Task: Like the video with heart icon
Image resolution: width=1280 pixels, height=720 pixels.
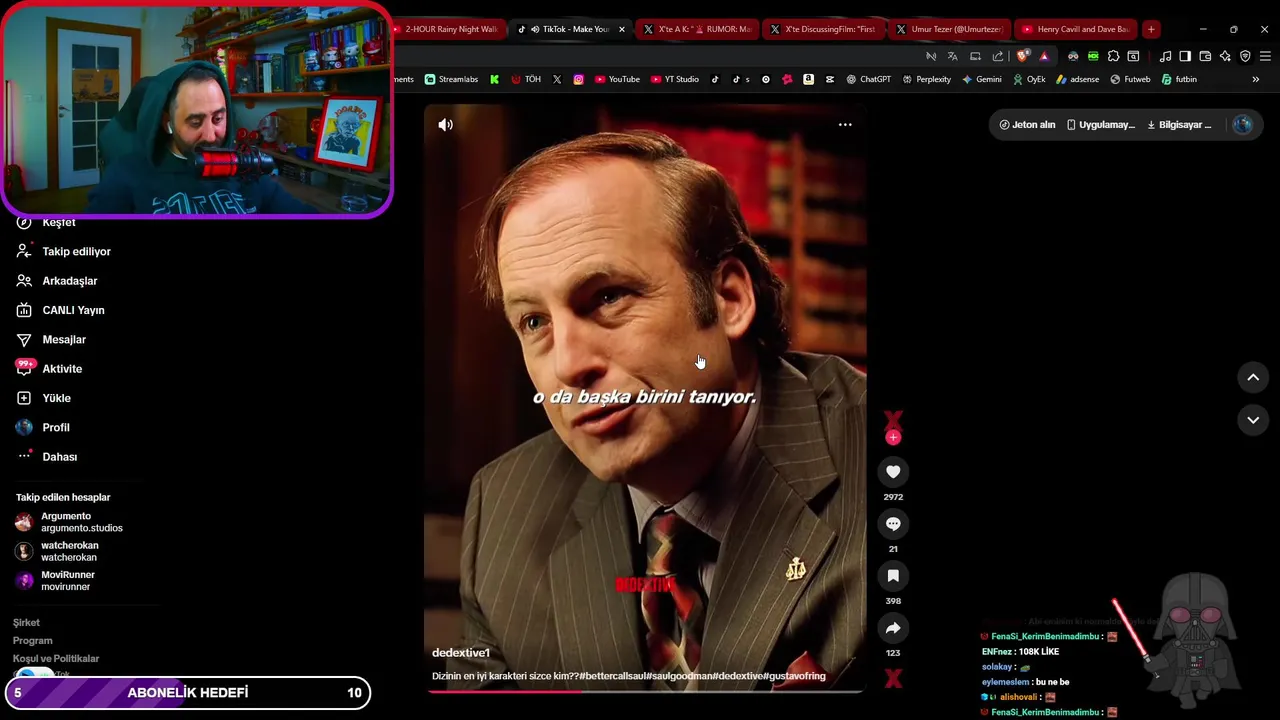Action: pyautogui.click(x=893, y=472)
